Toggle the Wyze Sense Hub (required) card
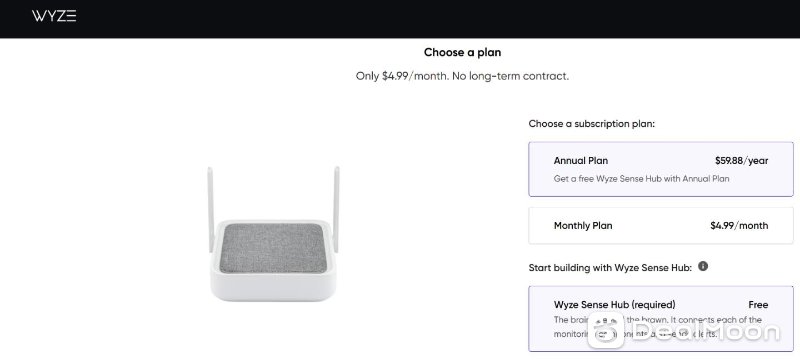 [x=661, y=319]
